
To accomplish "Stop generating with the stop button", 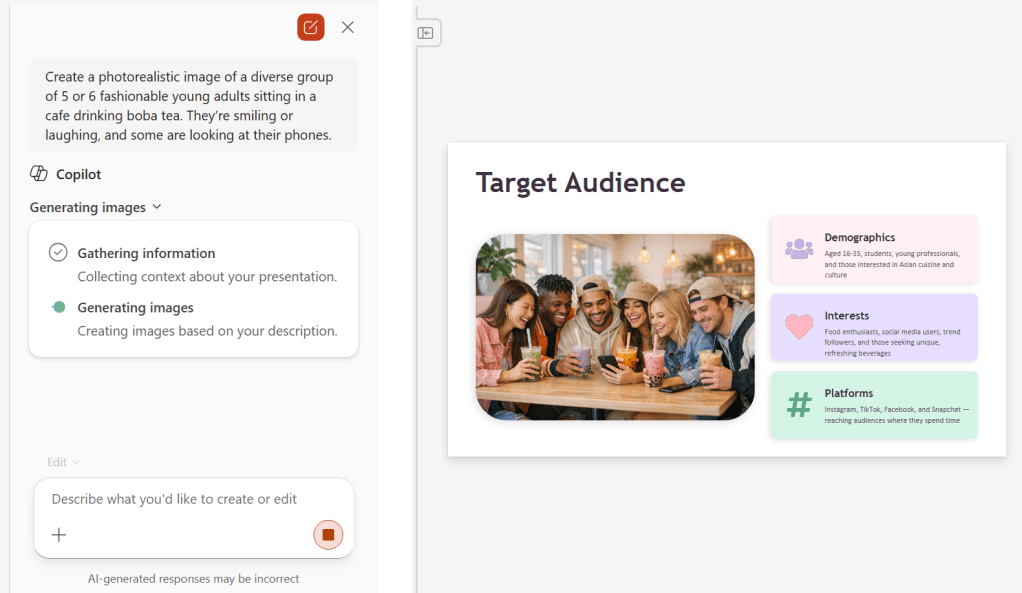I will (328, 535).
